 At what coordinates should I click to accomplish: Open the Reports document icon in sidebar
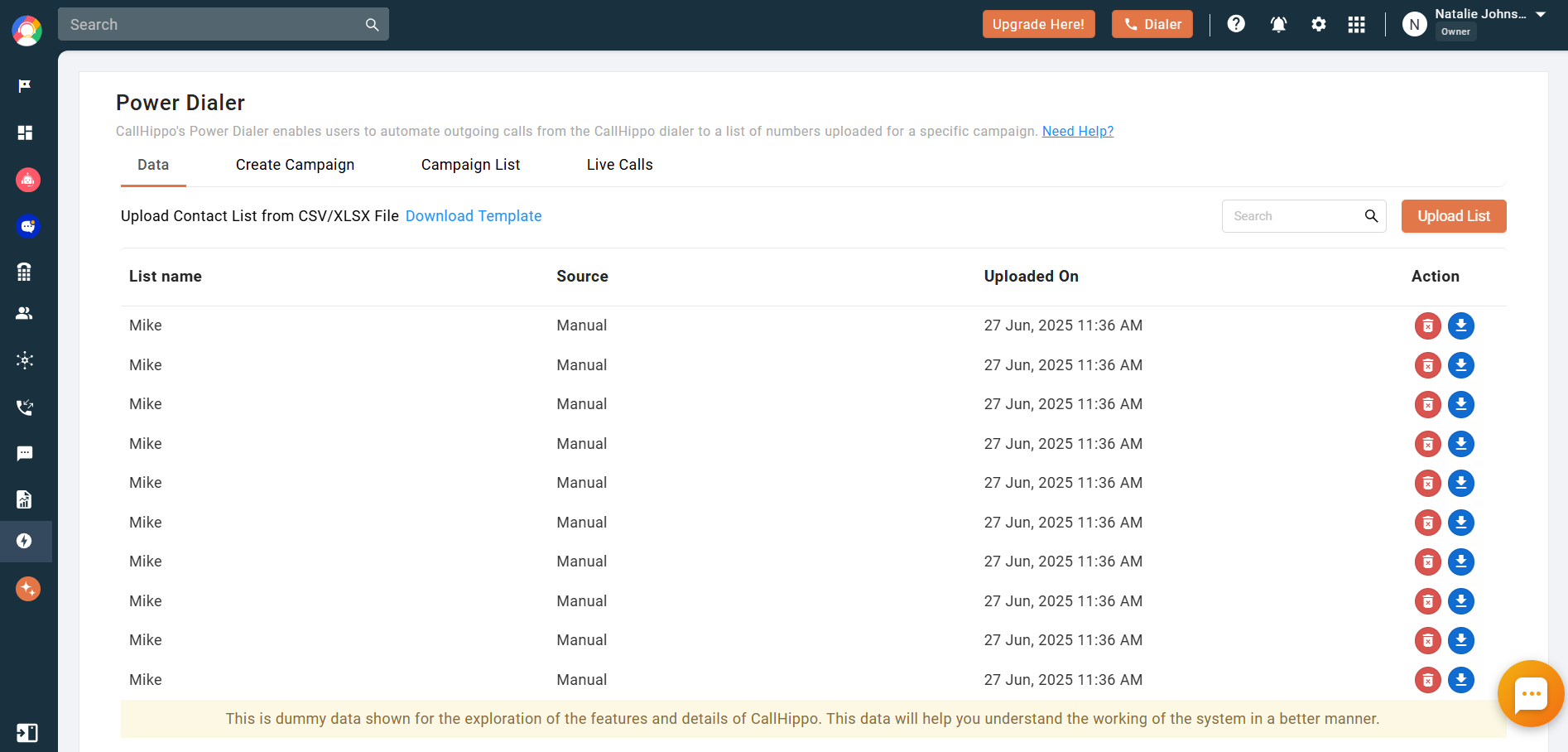tap(25, 499)
